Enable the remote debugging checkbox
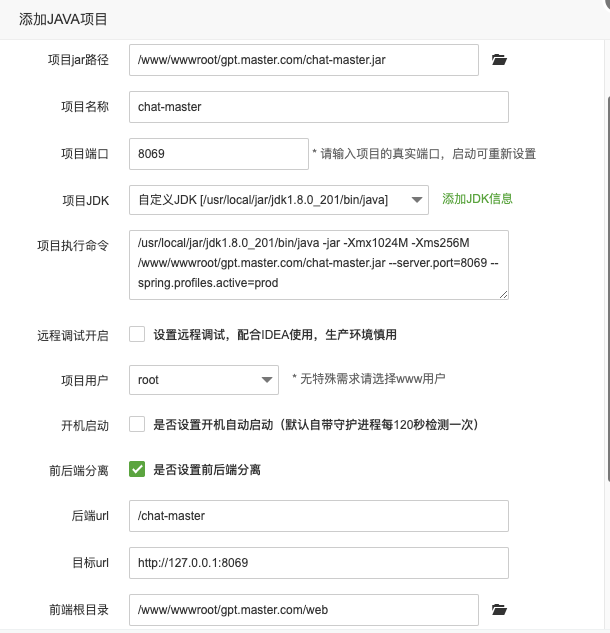Image resolution: width=610 pixels, height=633 pixels. (137, 334)
